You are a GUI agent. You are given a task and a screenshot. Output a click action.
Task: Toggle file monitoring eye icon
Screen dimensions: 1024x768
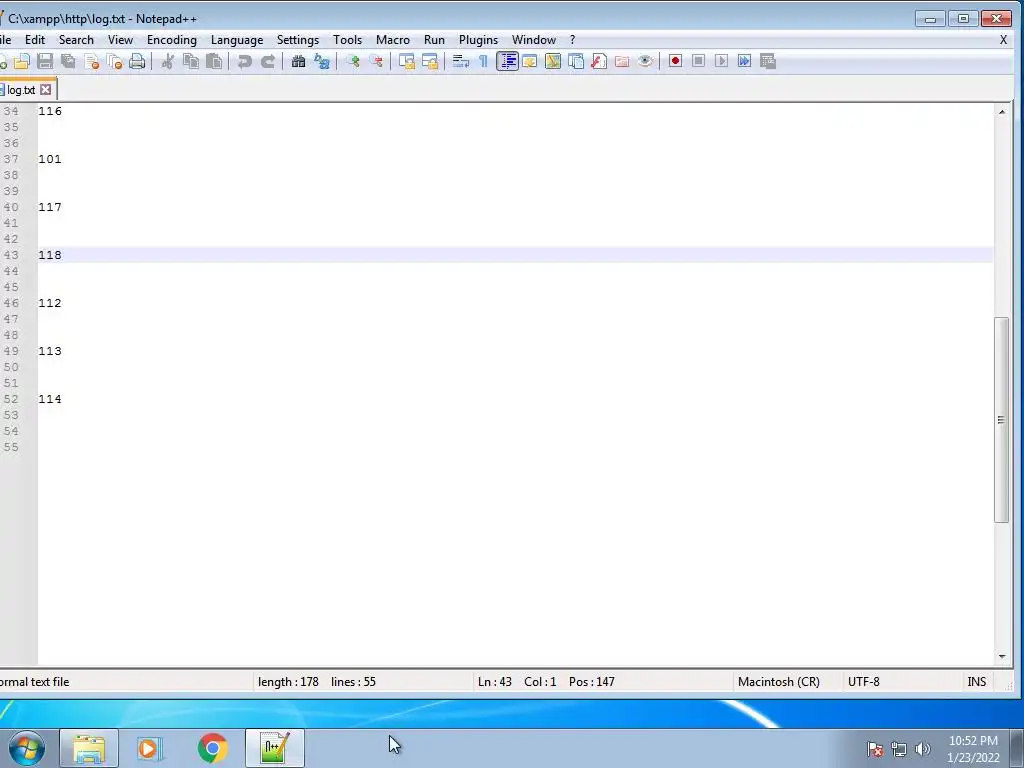point(645,61)
